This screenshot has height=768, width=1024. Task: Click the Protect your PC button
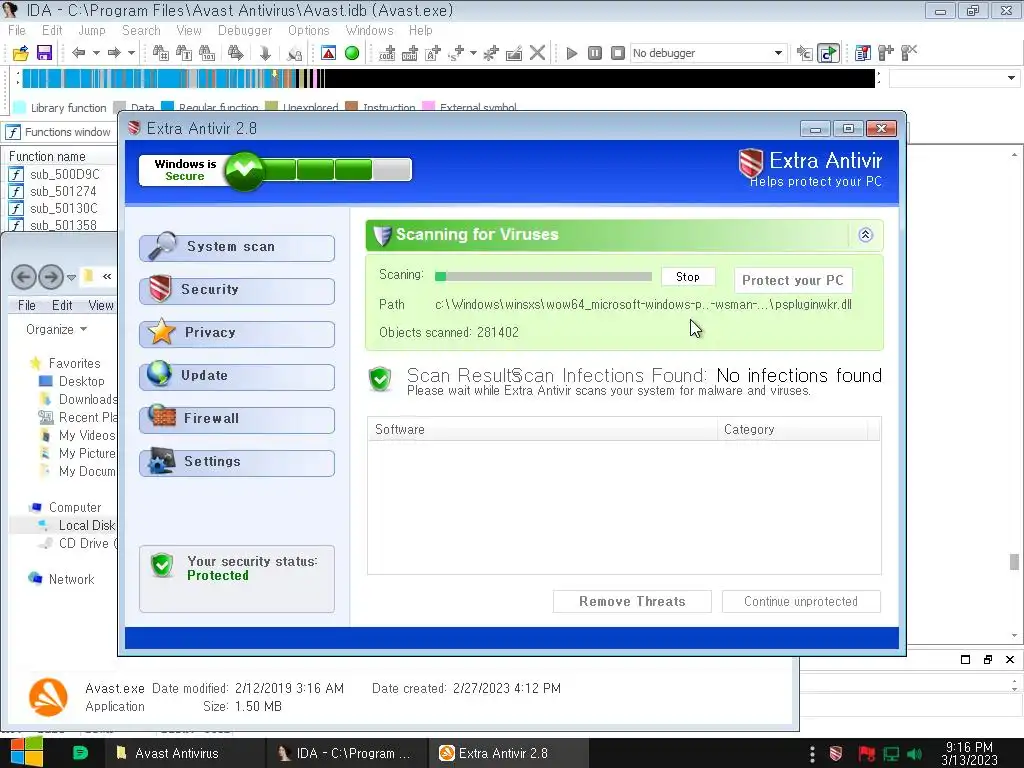pos(793,280)
